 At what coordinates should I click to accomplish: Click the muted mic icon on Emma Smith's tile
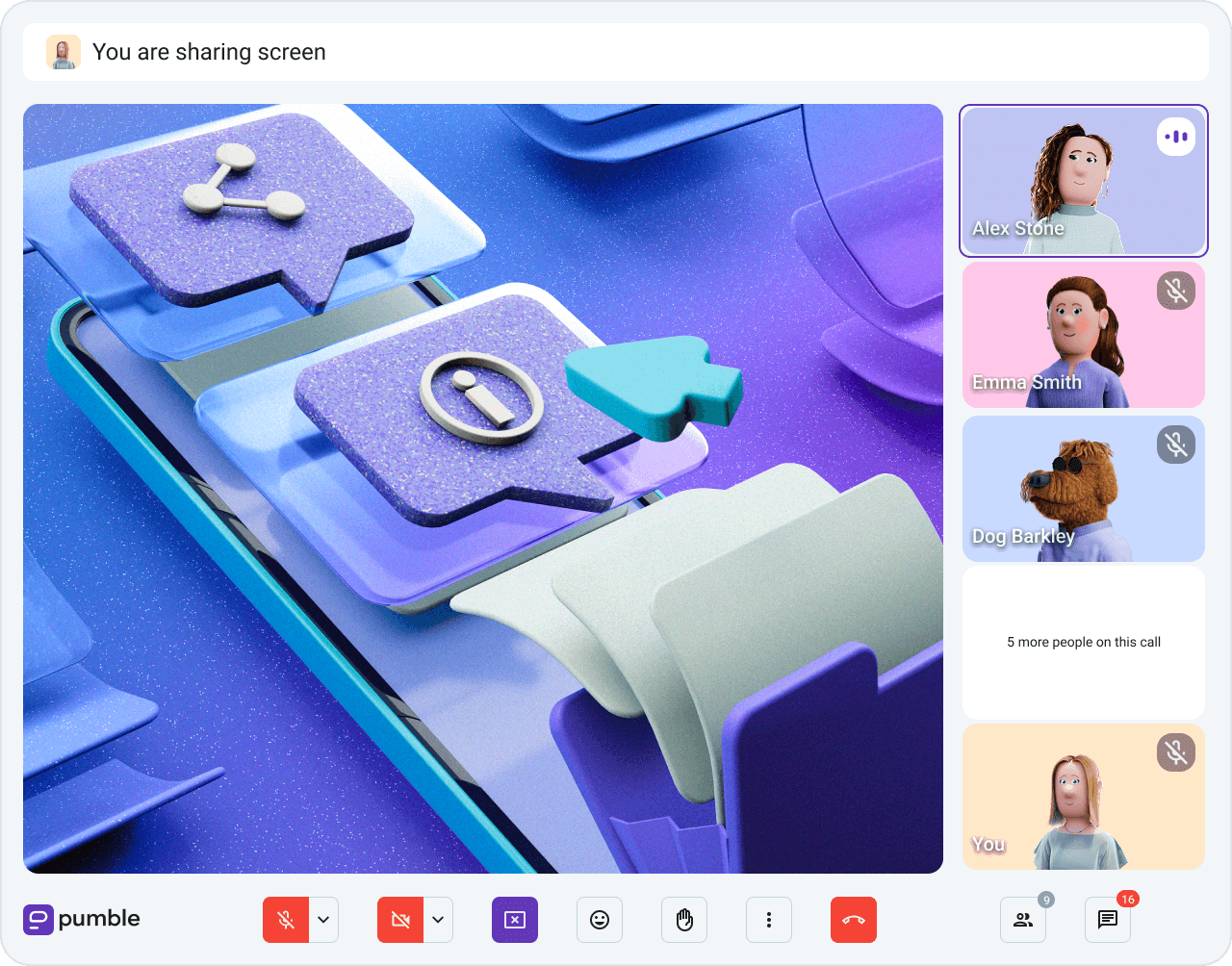click(x=1175, y=291)
